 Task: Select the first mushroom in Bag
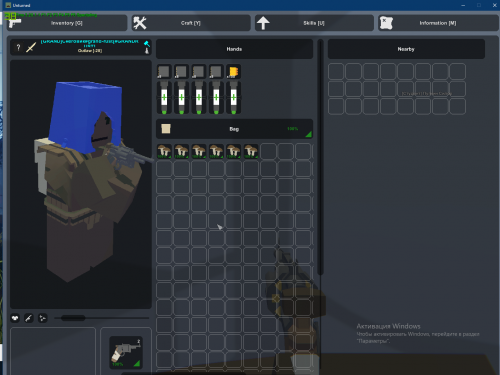pyautogui.click(x=164, y=151)
